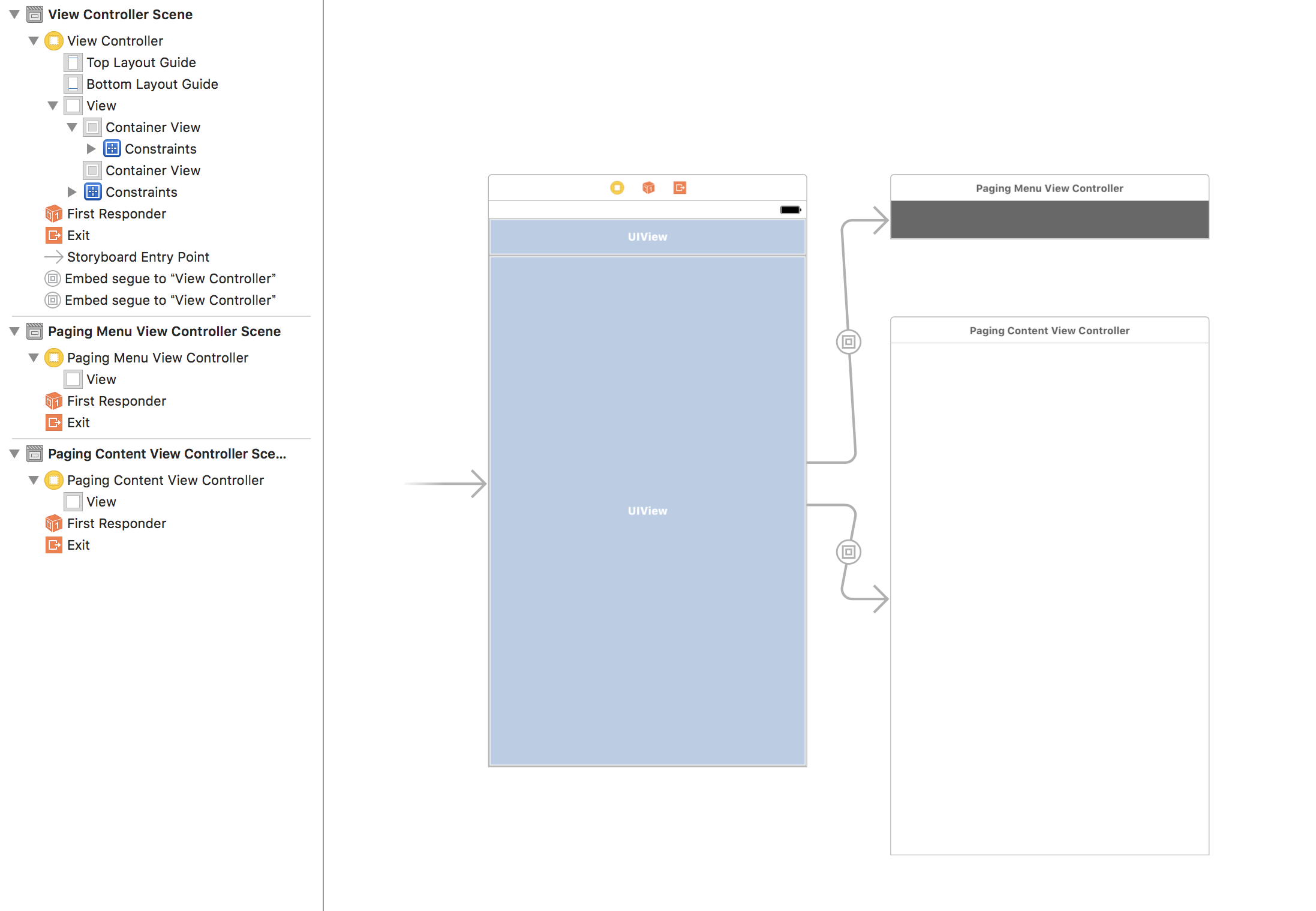Collapse the Paging Menu View Controller Scene
This screenshot has width=1316, height=911.
click(15, 331)
